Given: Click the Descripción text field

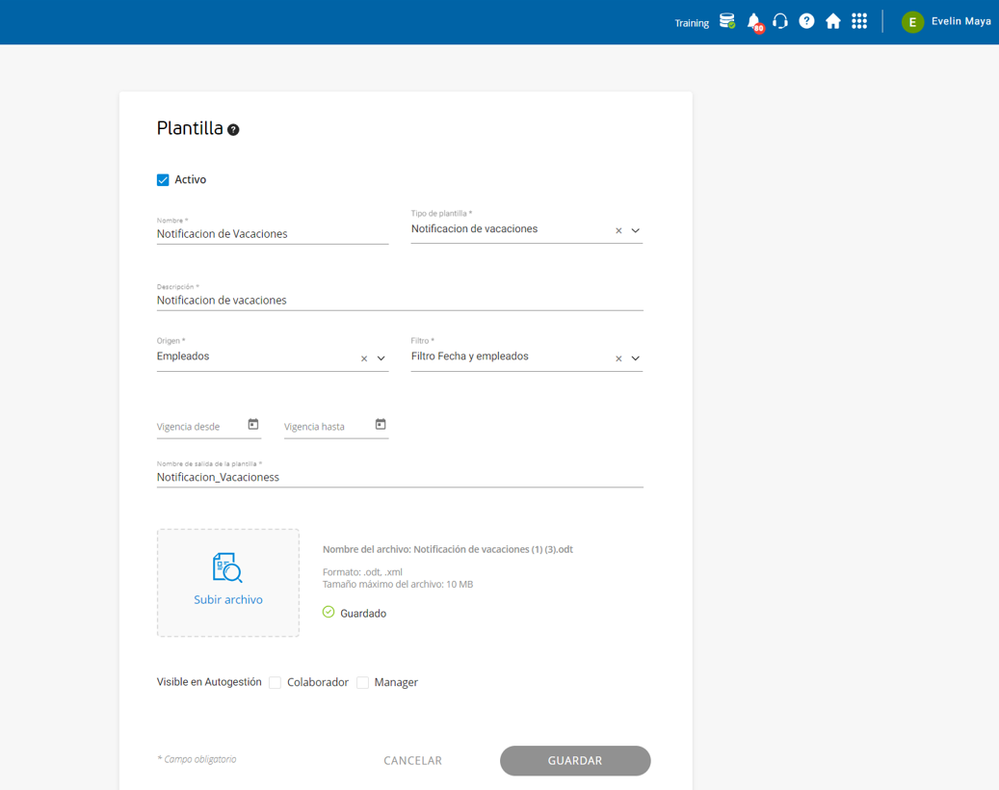Looking at the screenshot, I should point(399,300).
